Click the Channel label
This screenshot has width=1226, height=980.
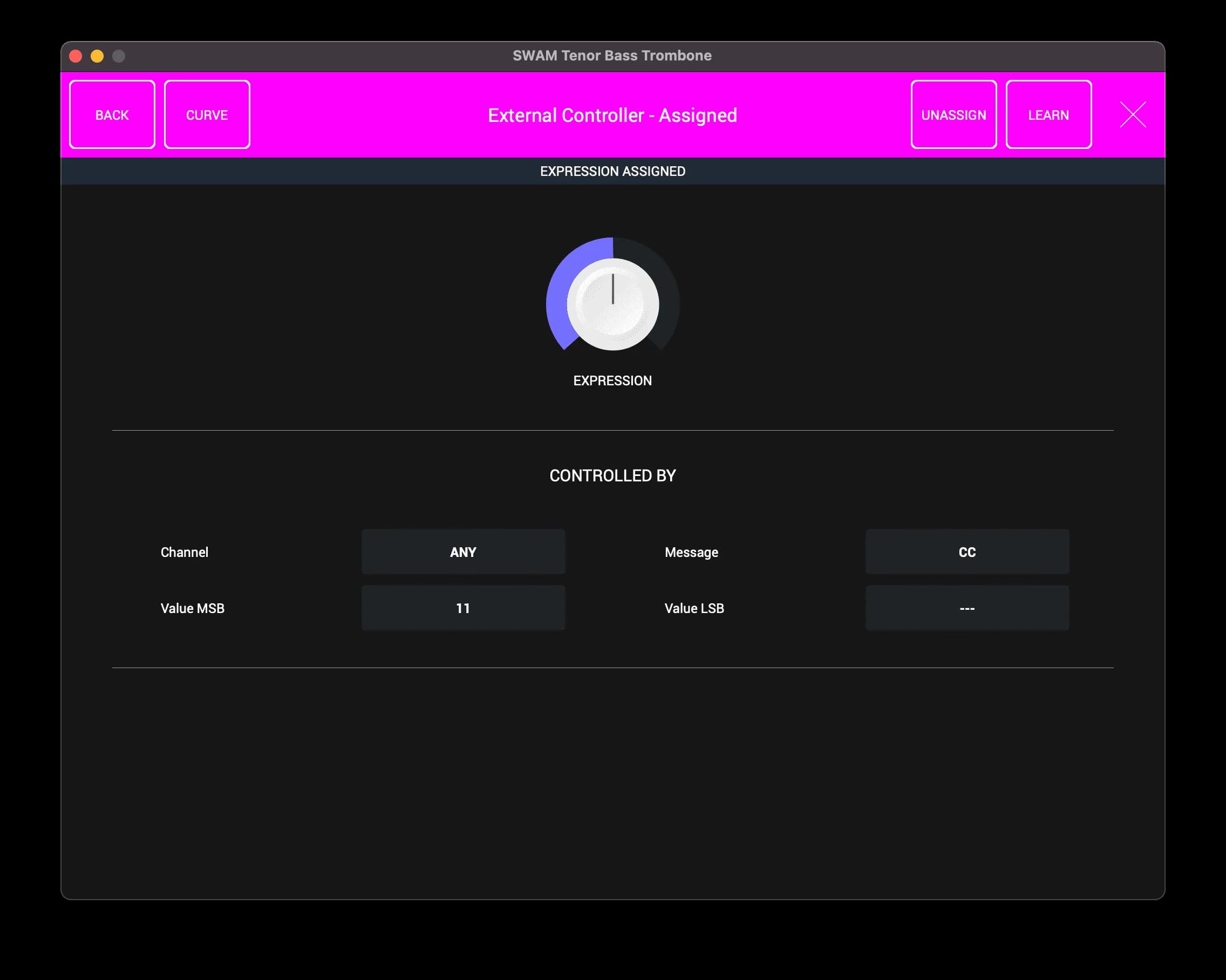tap(184, 552)
